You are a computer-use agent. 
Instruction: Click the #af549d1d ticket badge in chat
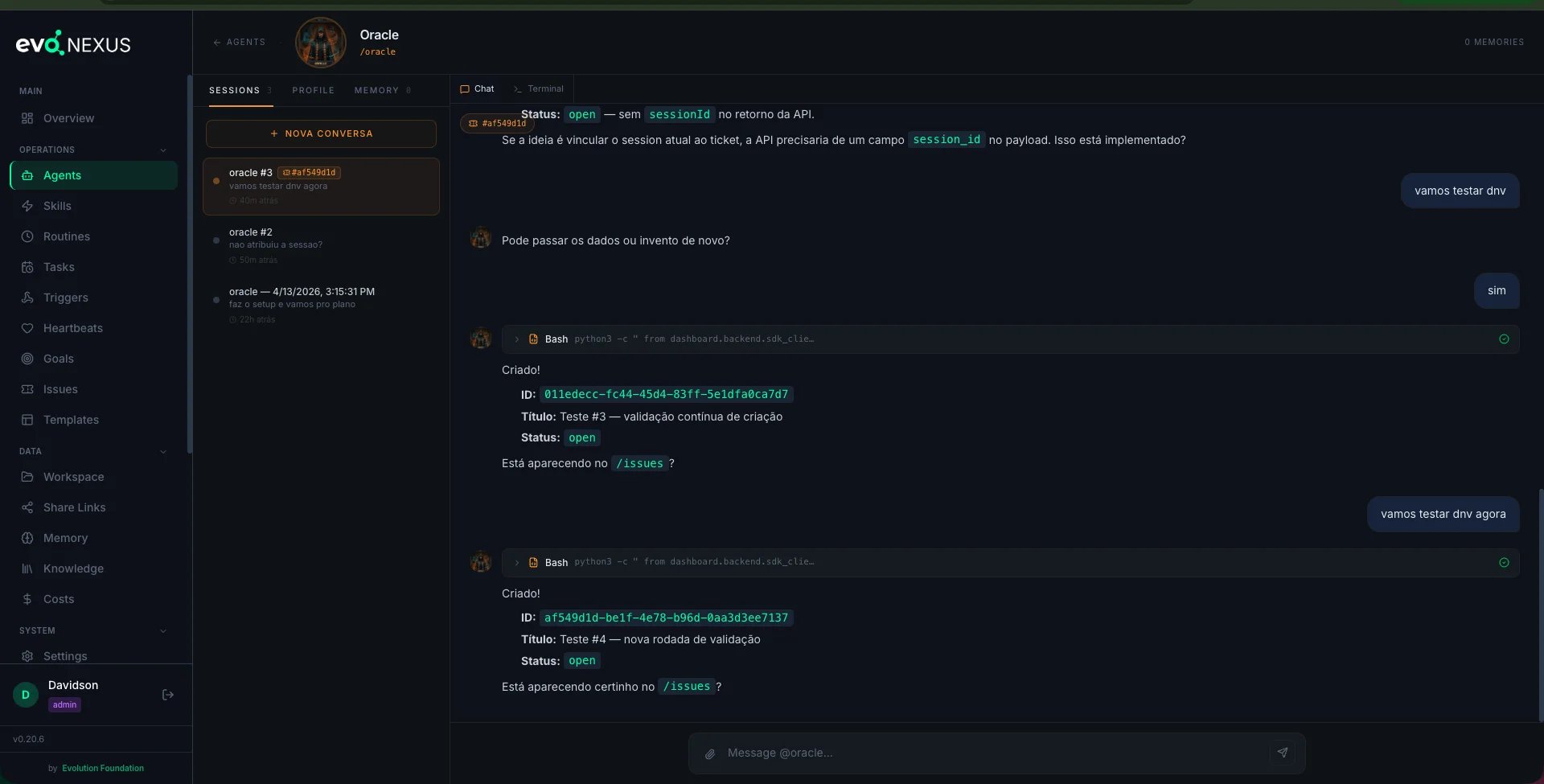pyautogui.click(x=498, y=123)
